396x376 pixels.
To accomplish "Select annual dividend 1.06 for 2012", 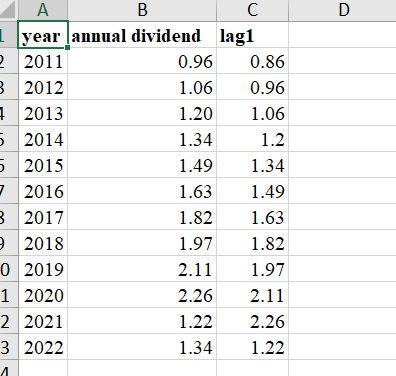I will click(142, 87).
